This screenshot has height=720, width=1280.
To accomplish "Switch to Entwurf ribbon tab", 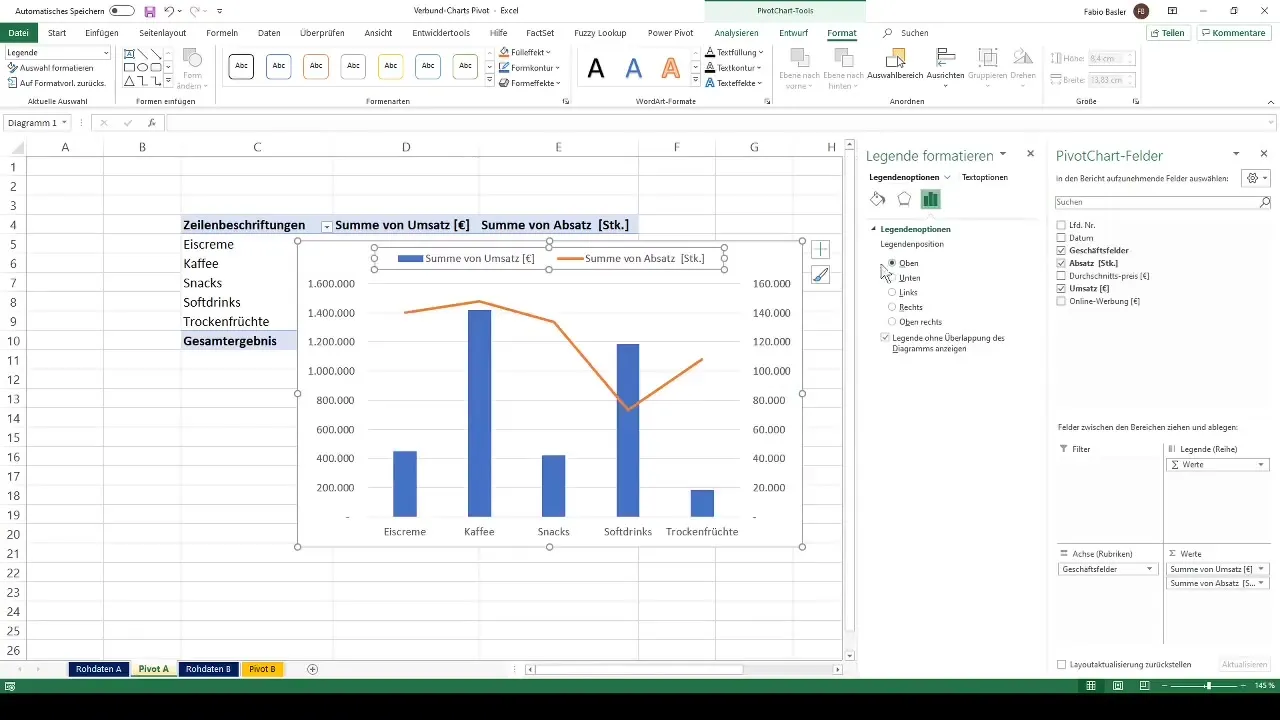I will (x=793, y=33).
